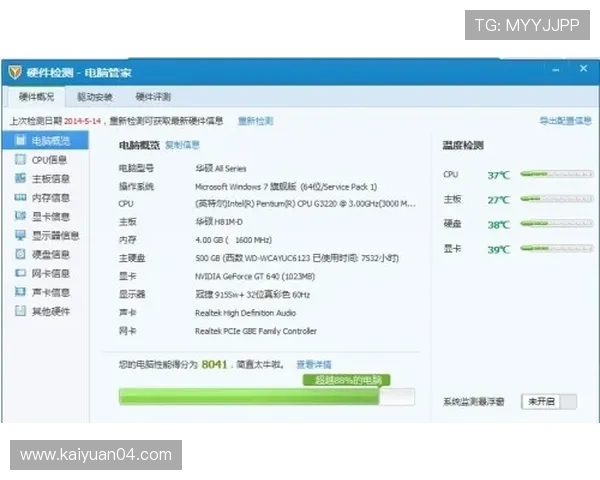The width and height of the screenshot is (600, 480).
Task: Click the performance score progress bar
Action: coord(267,397)
